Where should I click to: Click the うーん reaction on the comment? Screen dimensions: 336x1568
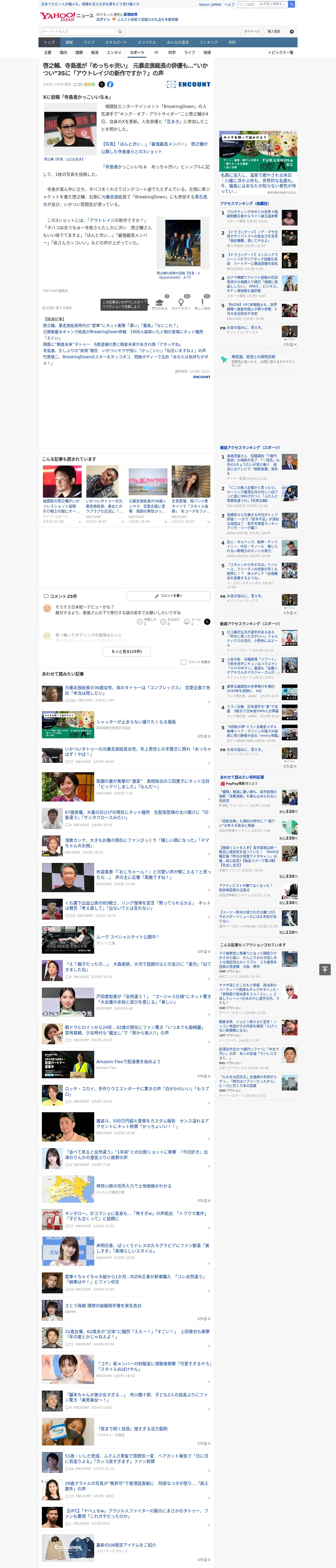coord(192,621)
